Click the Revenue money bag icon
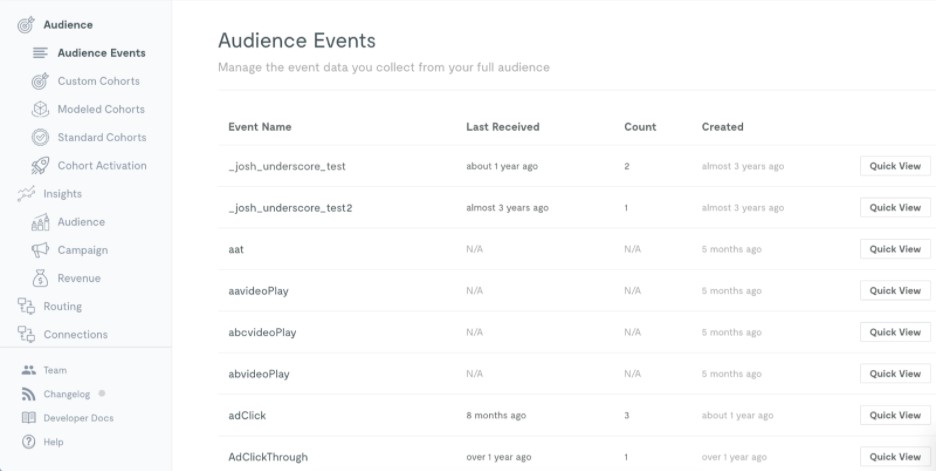 pyautogui.click(x=40, y=278)
